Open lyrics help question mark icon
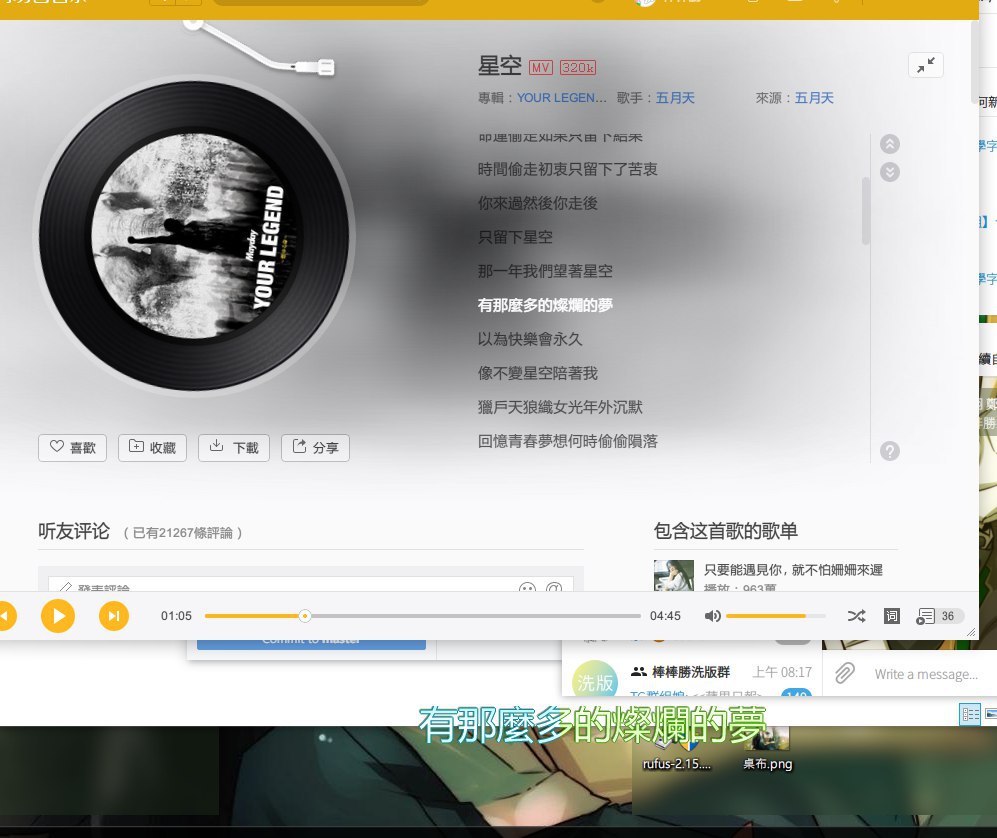The width and height of the screenshot is (997, 838). [x=890, y=451]
